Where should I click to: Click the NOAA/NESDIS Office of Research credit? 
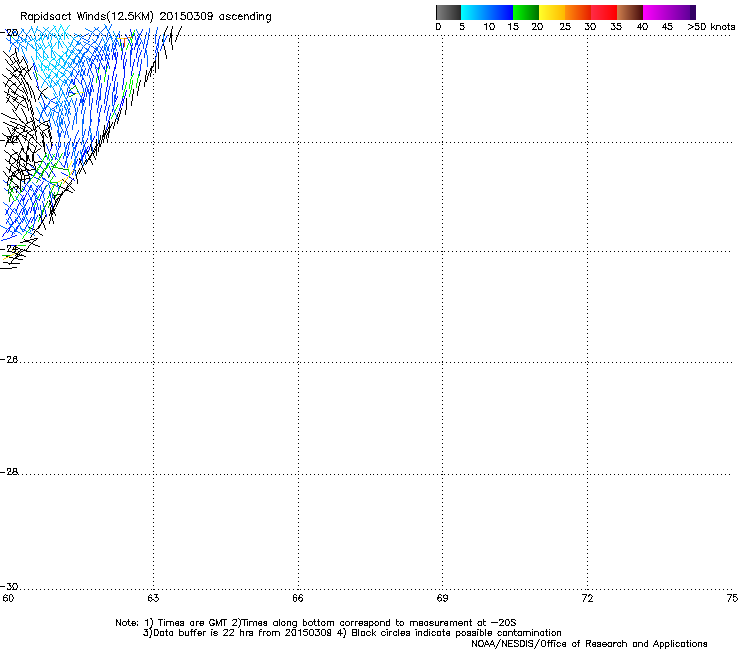click(589, 644)
